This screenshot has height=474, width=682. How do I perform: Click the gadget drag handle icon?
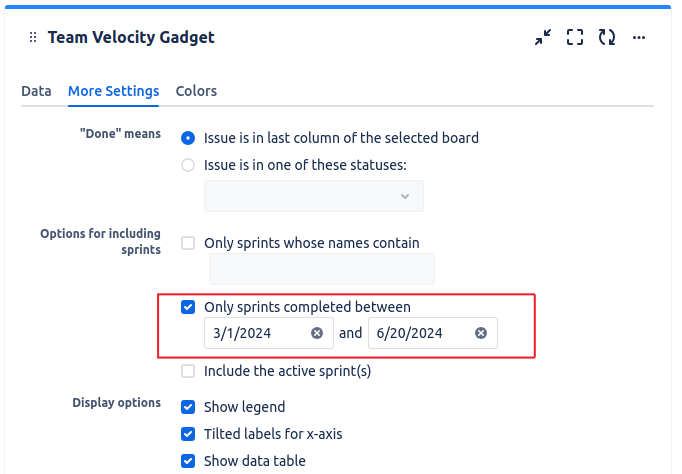tap(33, 37)
